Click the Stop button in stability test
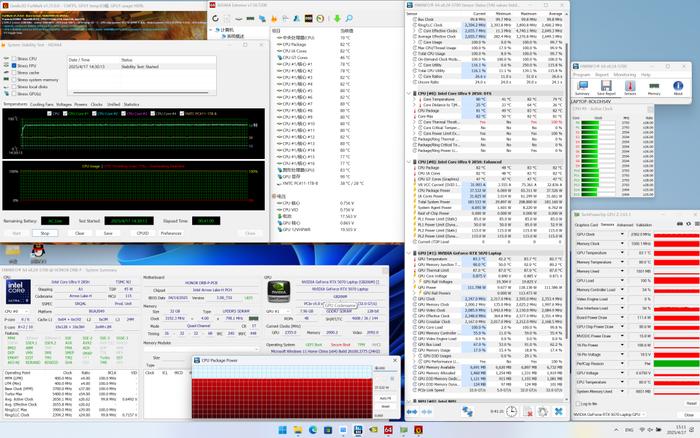Viewport: 700px width, 438px height. coord(45,233)
